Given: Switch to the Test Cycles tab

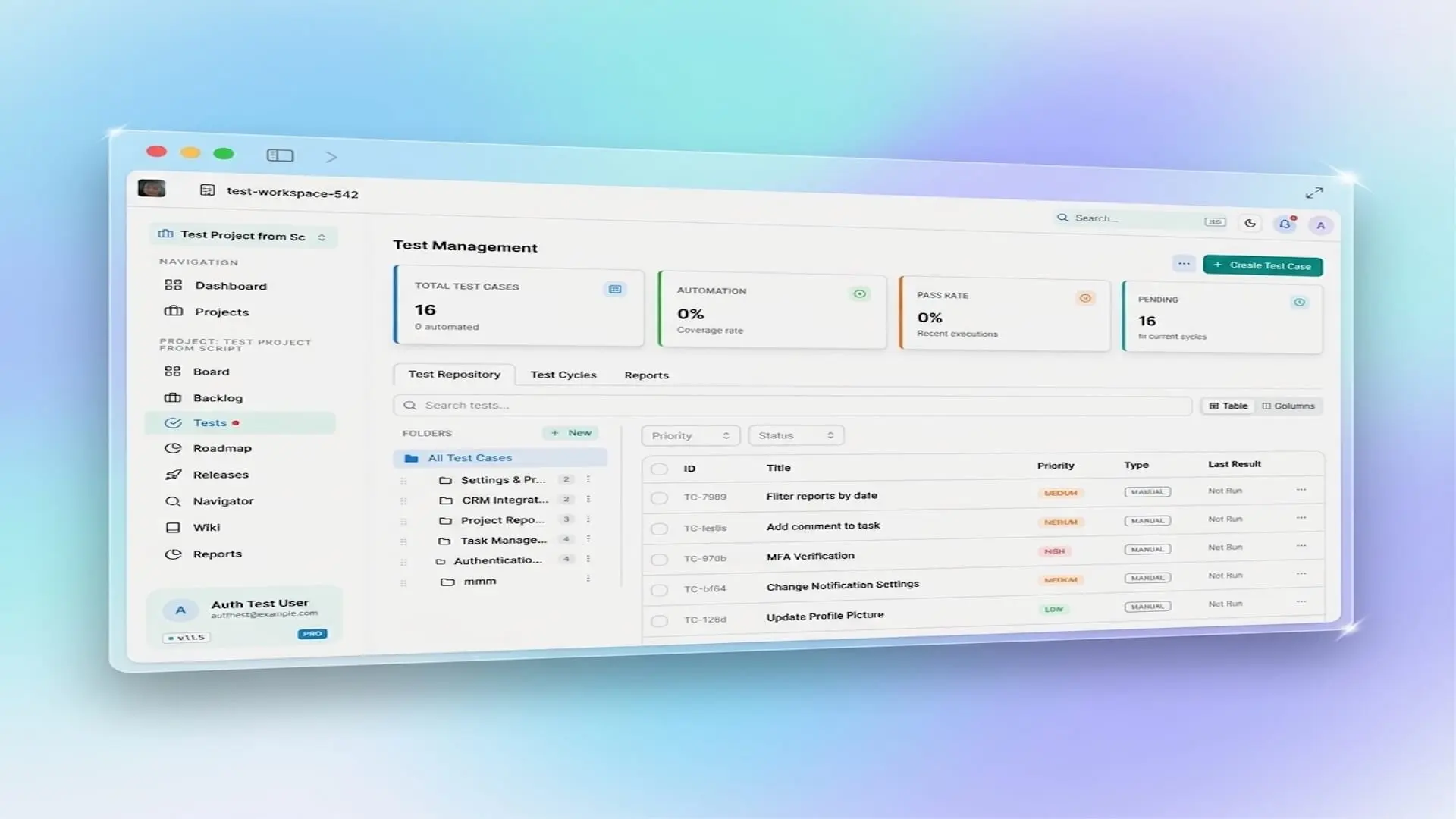Looking at the screenshot, I should [x=563, y=375].
